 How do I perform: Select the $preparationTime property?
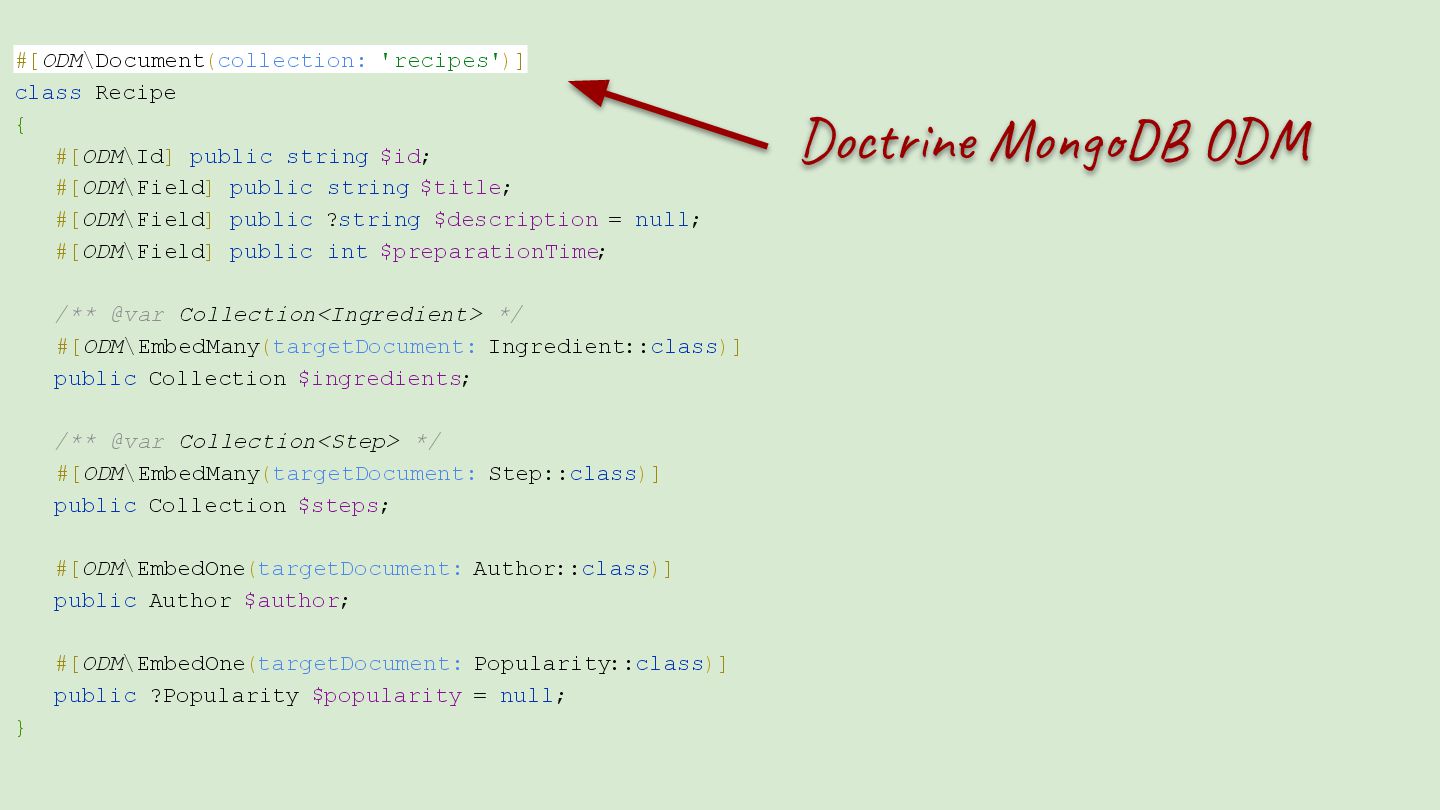coord(489,252)
